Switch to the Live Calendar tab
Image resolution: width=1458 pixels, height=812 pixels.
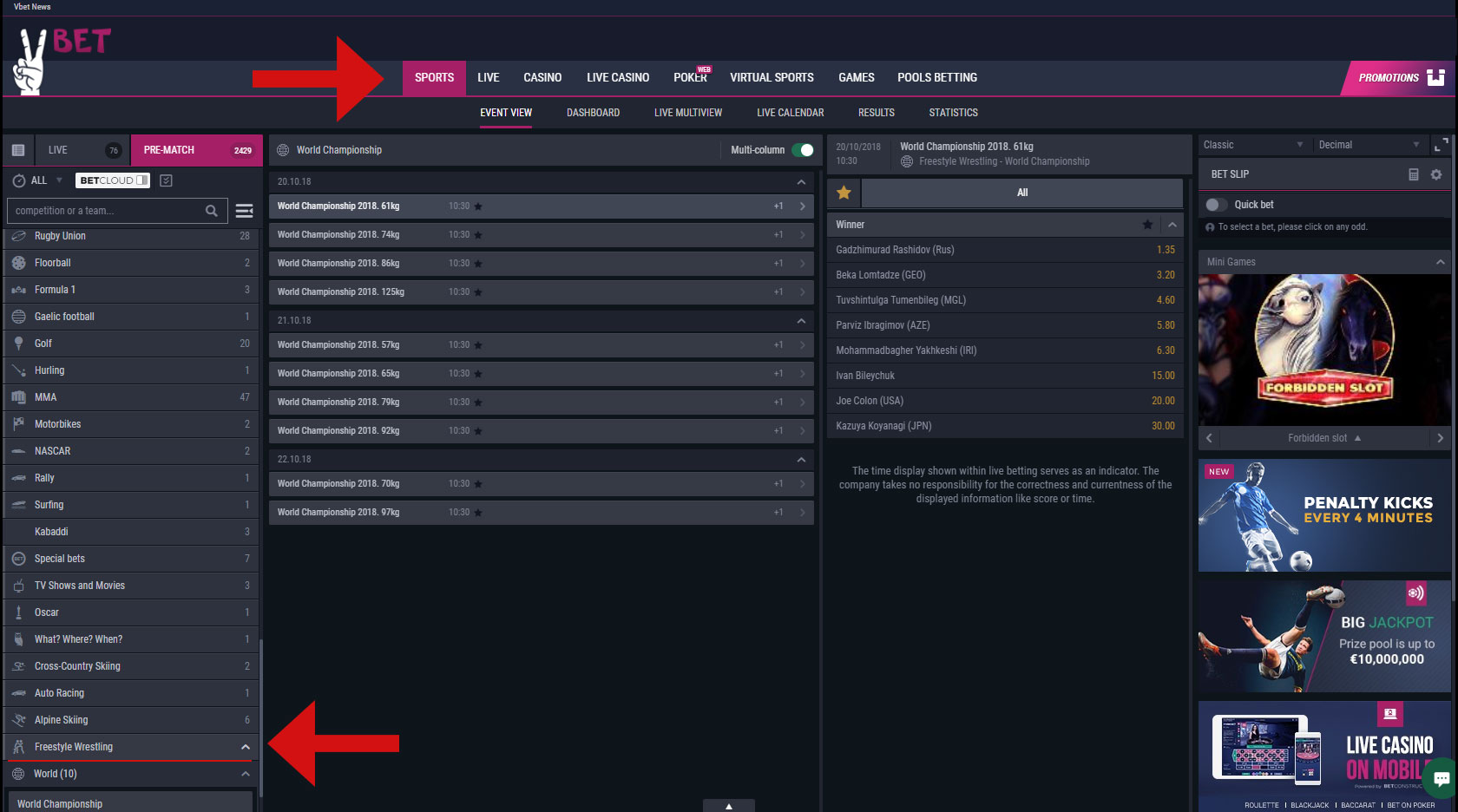tap(790, 113)
